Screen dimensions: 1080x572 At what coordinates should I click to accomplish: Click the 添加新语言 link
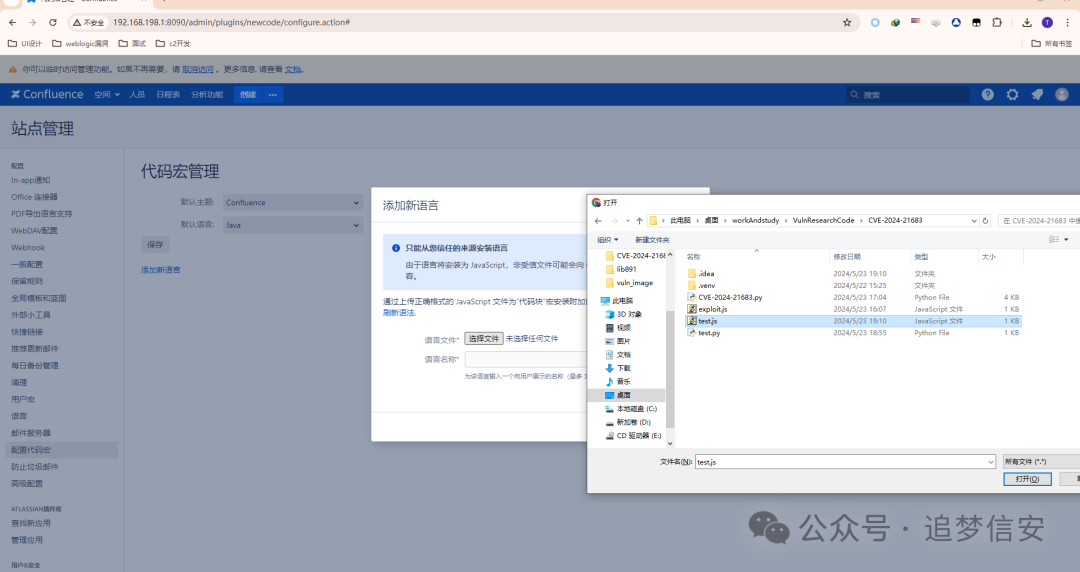(x=161, y=270)
